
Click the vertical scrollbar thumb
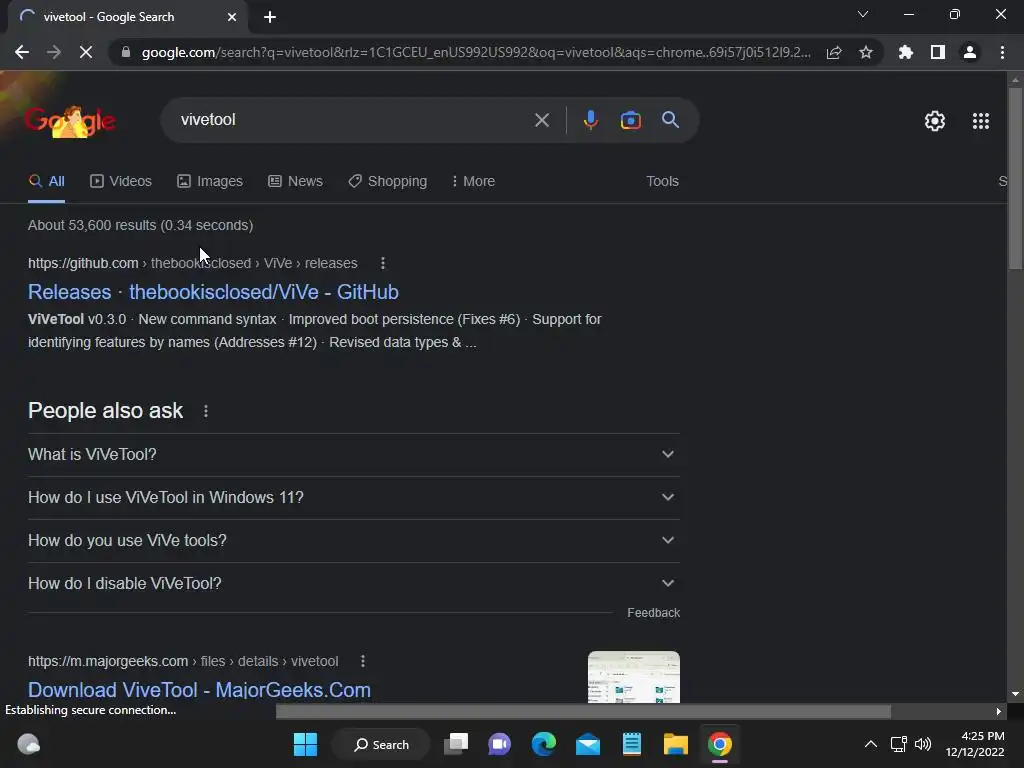[x=1015, y=178]
